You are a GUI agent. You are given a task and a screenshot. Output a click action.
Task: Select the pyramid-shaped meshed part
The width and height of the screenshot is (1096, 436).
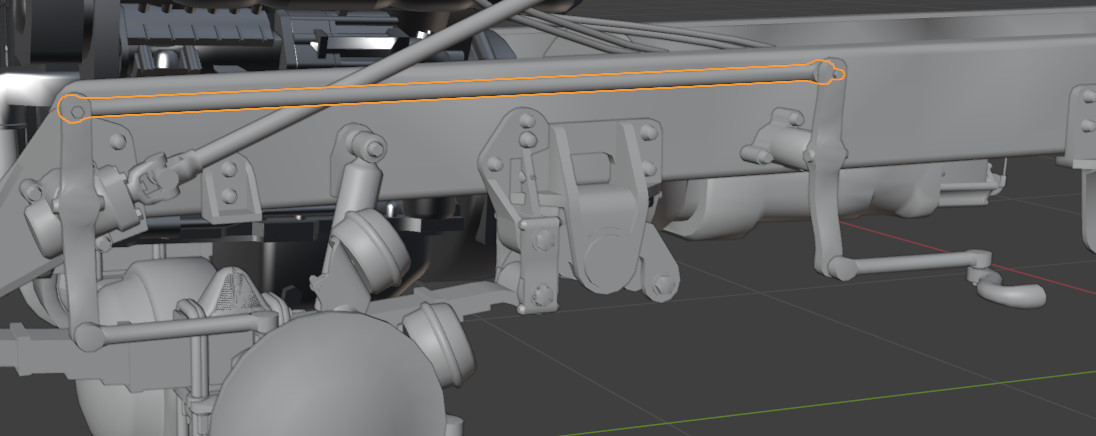pyautogui.click(x=235, y=293)
